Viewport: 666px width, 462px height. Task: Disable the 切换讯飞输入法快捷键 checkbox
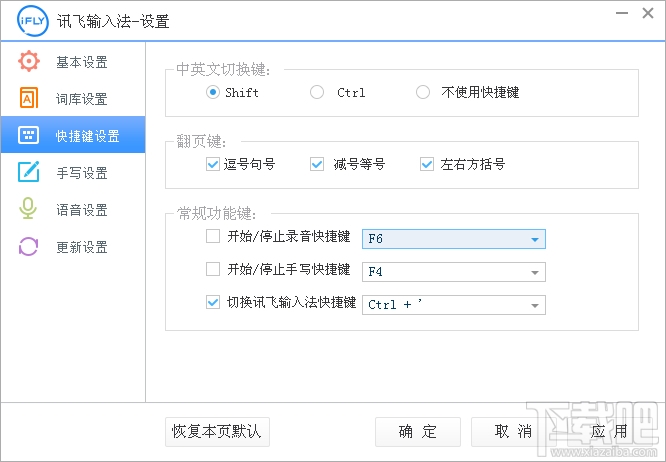click(x=212, y=302)
